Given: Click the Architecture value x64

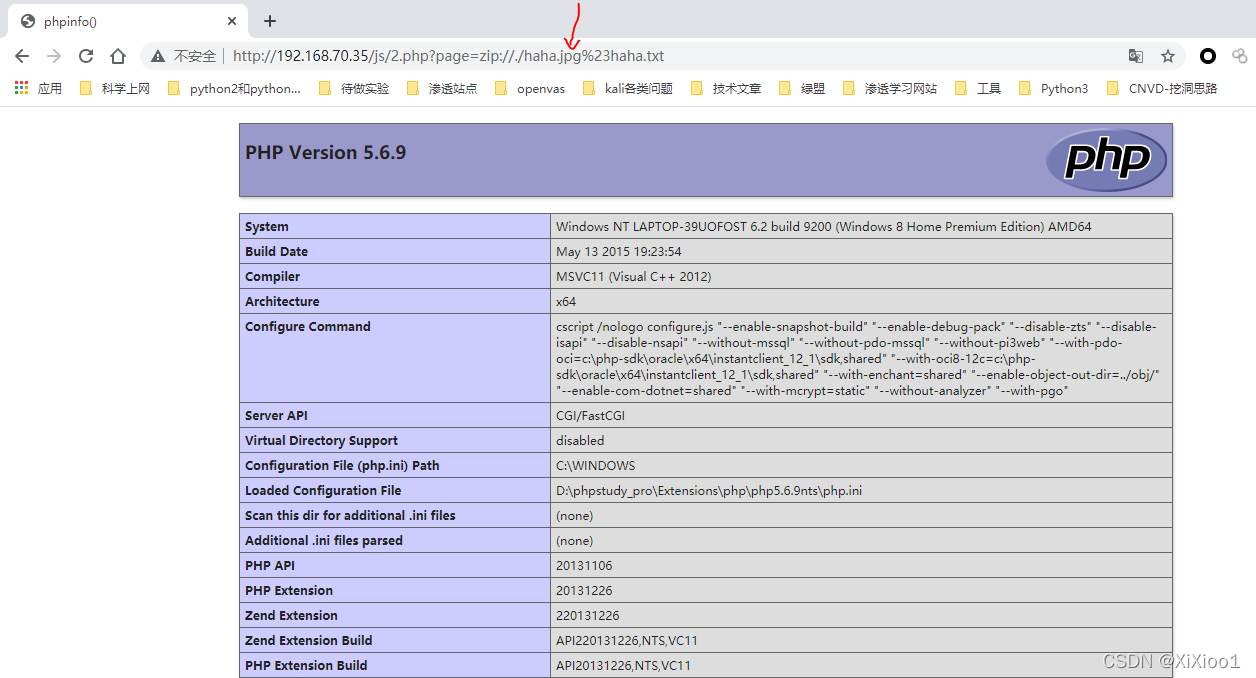Looking at the screenshot, I should pyautogui.click(x=566, y=302).
